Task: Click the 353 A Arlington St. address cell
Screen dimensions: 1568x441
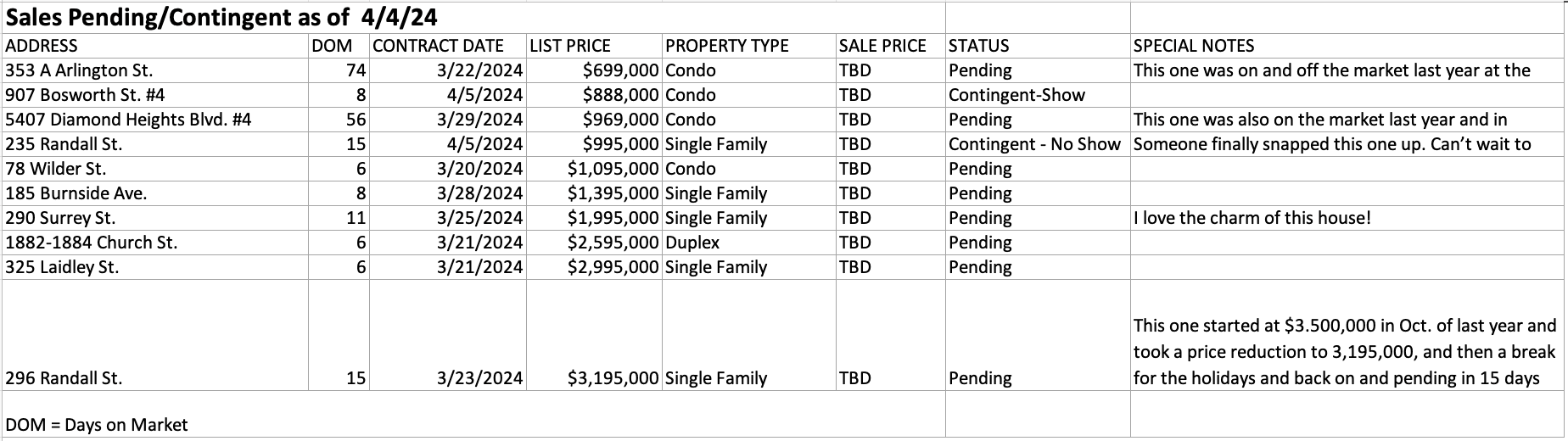Action: [x=155, y=70]
